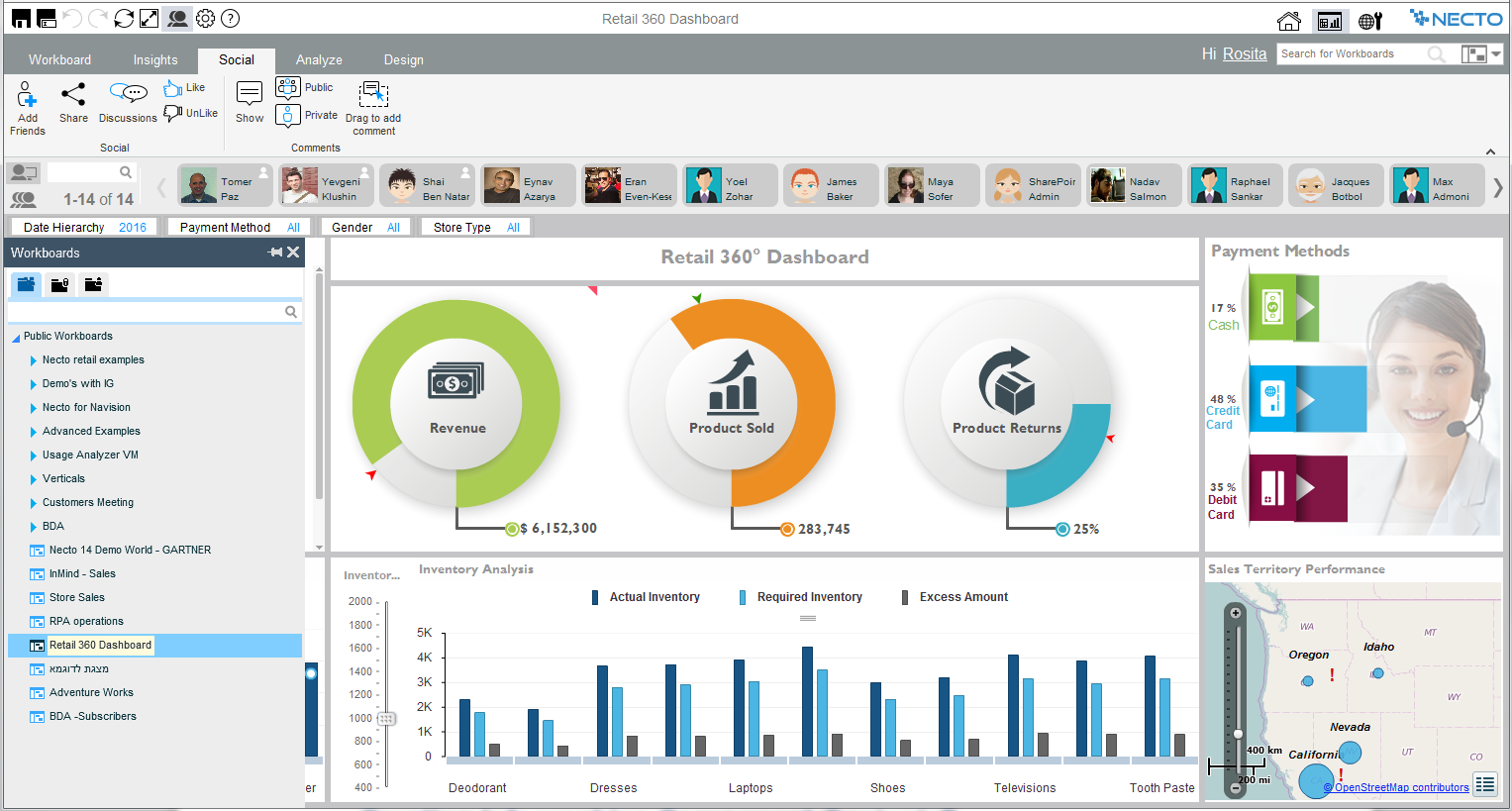Set comments to Private

click(288, 116)
